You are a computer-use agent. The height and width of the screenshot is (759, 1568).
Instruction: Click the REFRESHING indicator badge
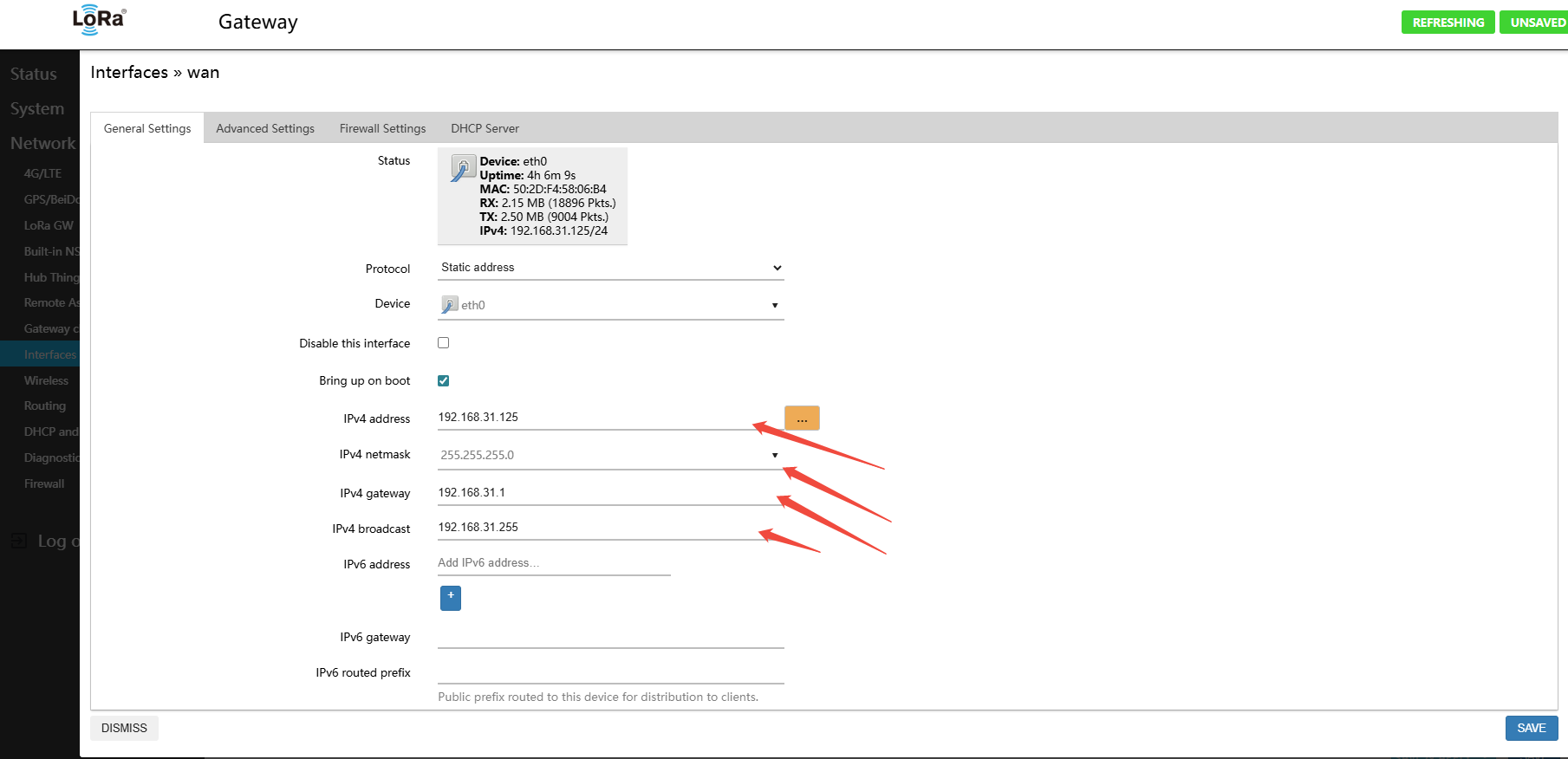[1448, 23]
